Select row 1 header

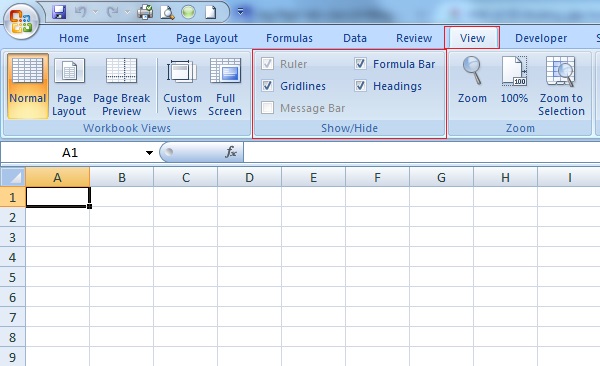click(13, 197)
